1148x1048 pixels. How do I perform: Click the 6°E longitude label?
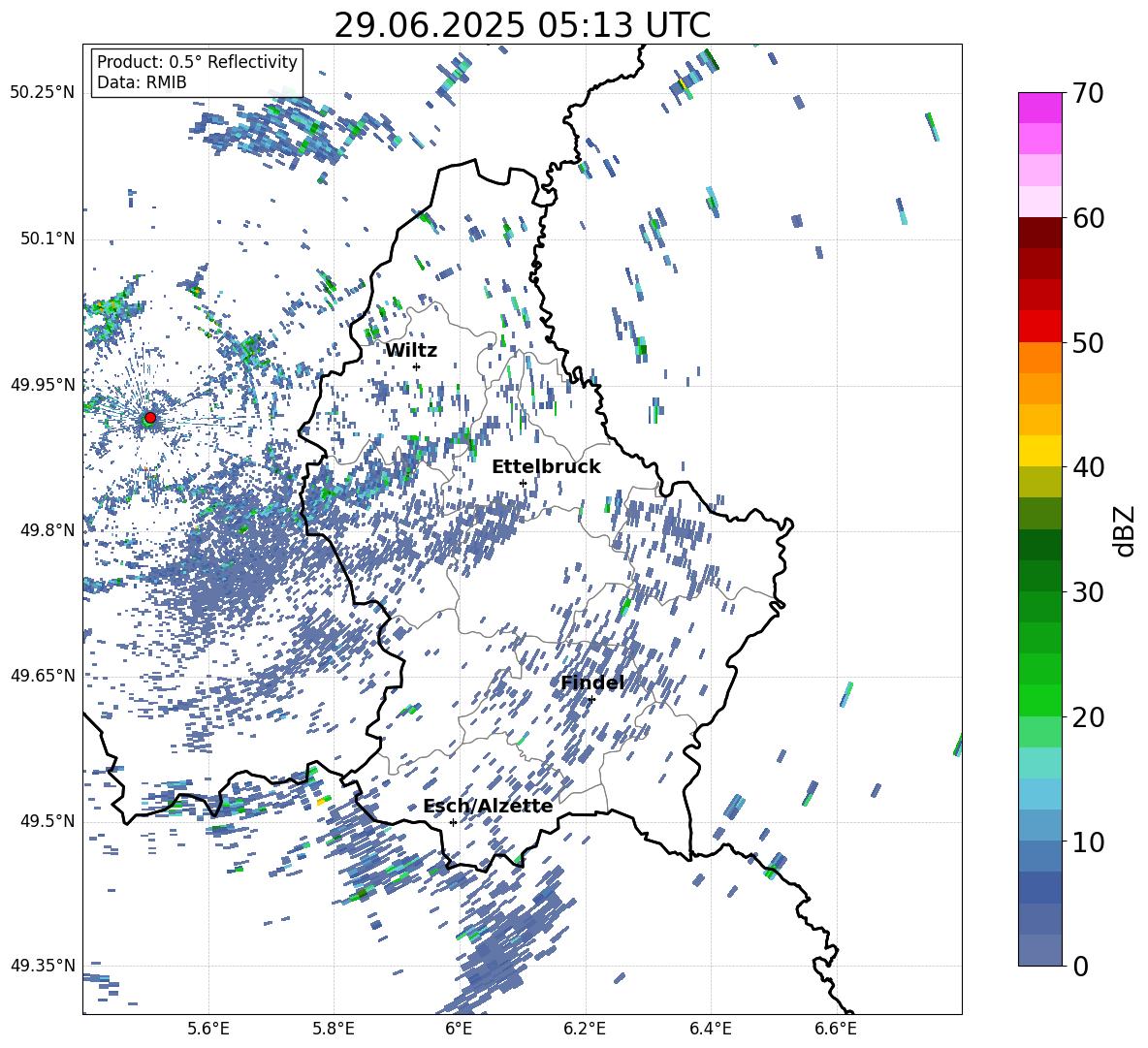pyautogui.click(x=459, y=1029)
